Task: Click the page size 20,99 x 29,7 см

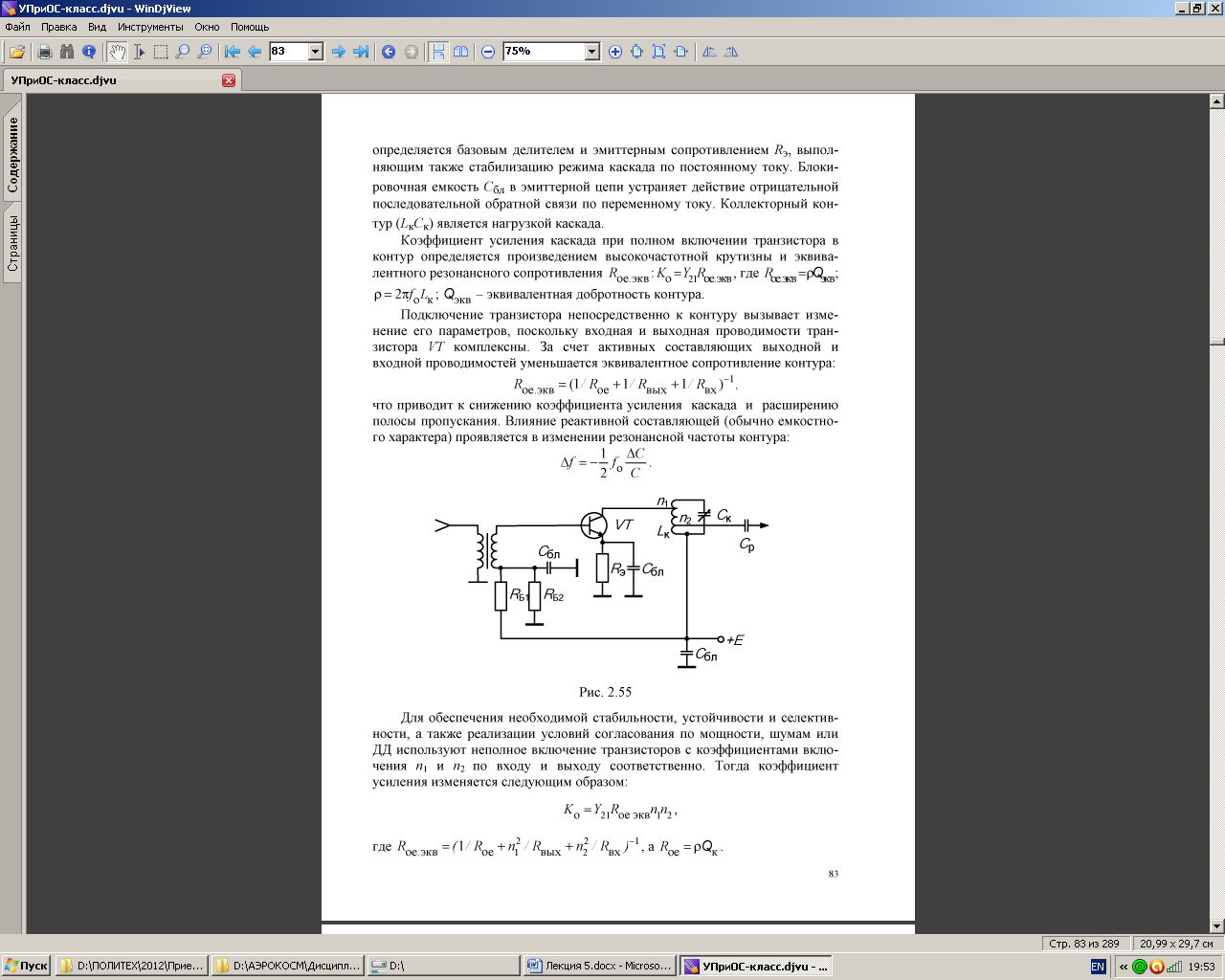Action: point(1176,944)
